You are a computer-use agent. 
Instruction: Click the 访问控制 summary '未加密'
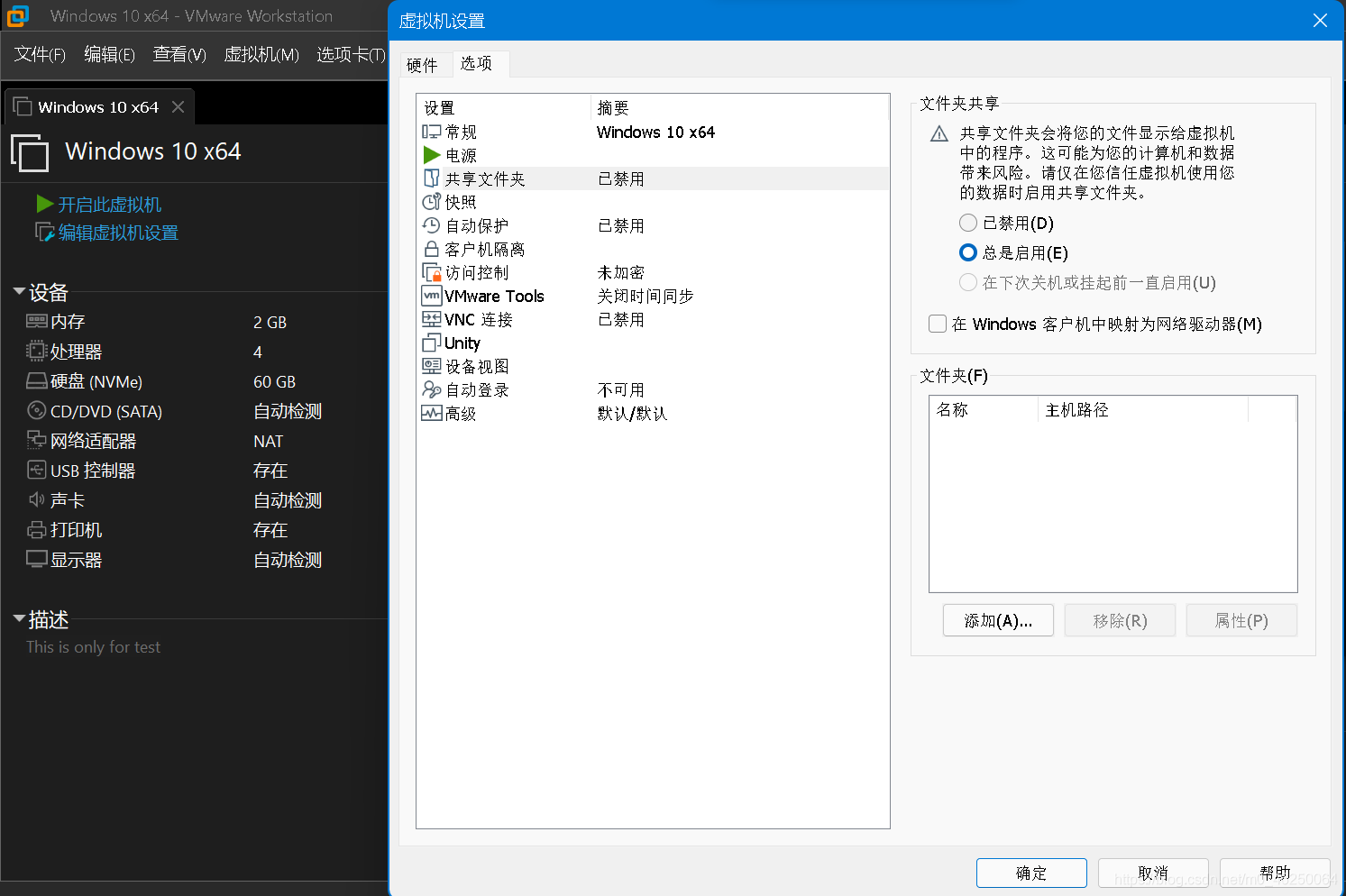coord(620,272)
